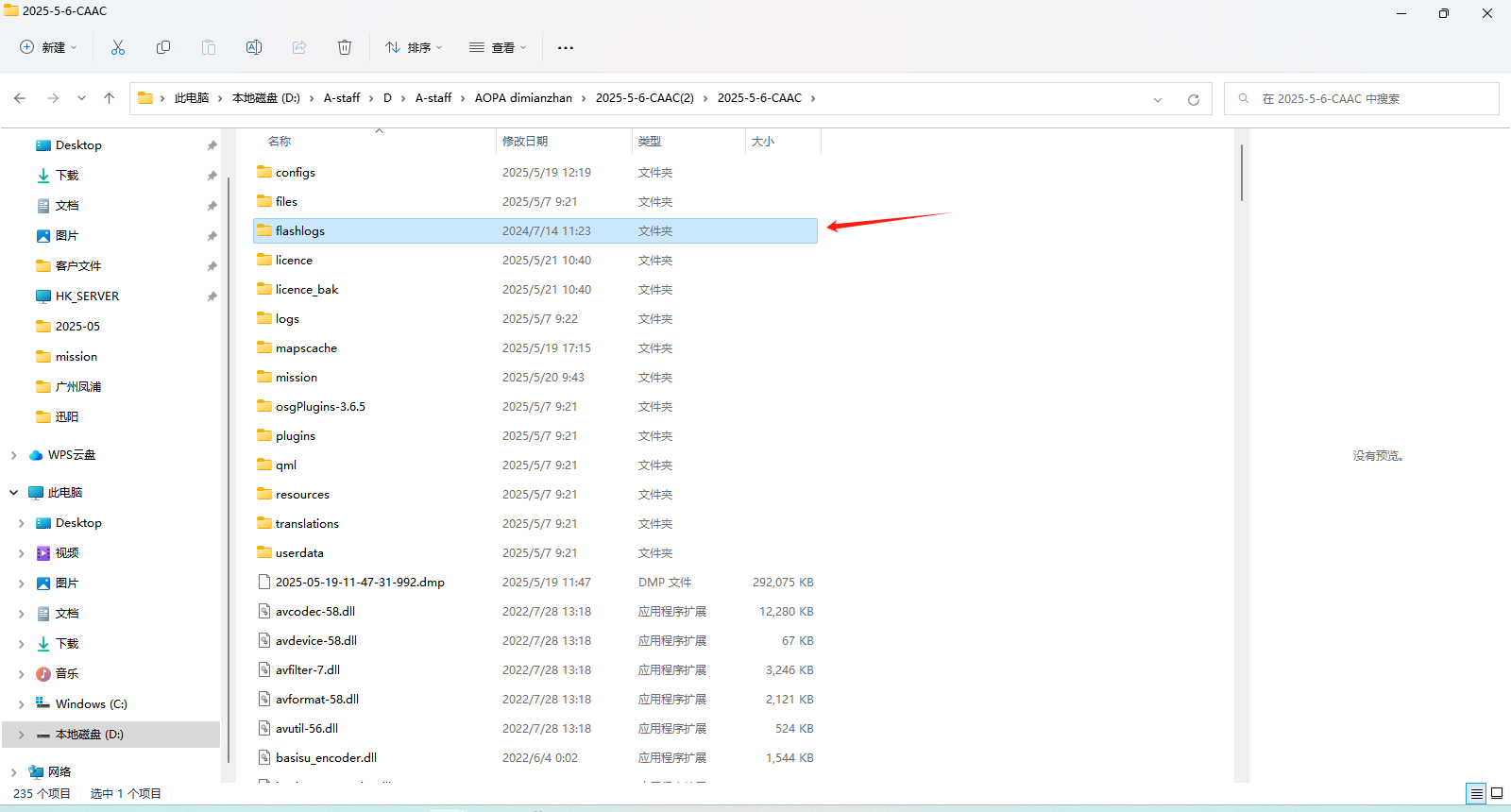This screenshot has height=812, width=1511.
Task: Click the Cut scissors icon in toolbar
Action: coord(118,47)
